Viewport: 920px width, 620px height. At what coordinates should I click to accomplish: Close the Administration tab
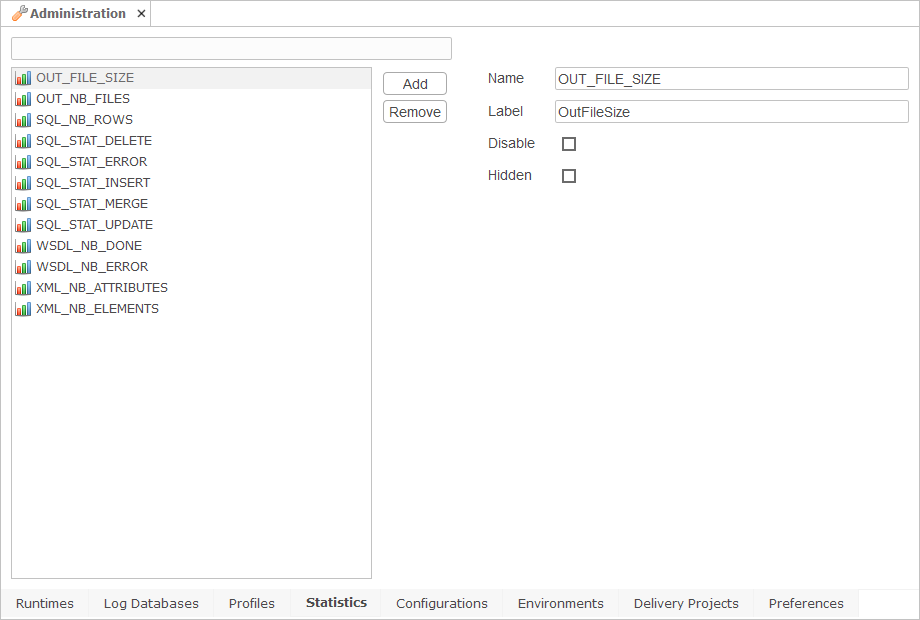click(x=141, y=14)
